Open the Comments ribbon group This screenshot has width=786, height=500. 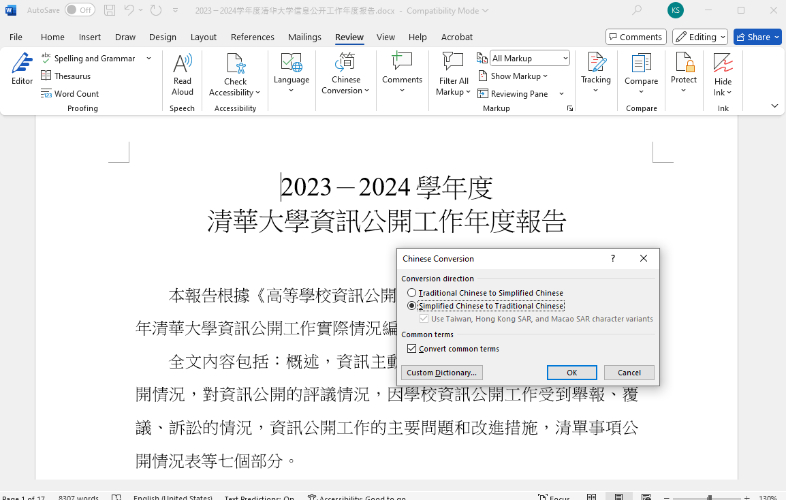click(402, 73)
